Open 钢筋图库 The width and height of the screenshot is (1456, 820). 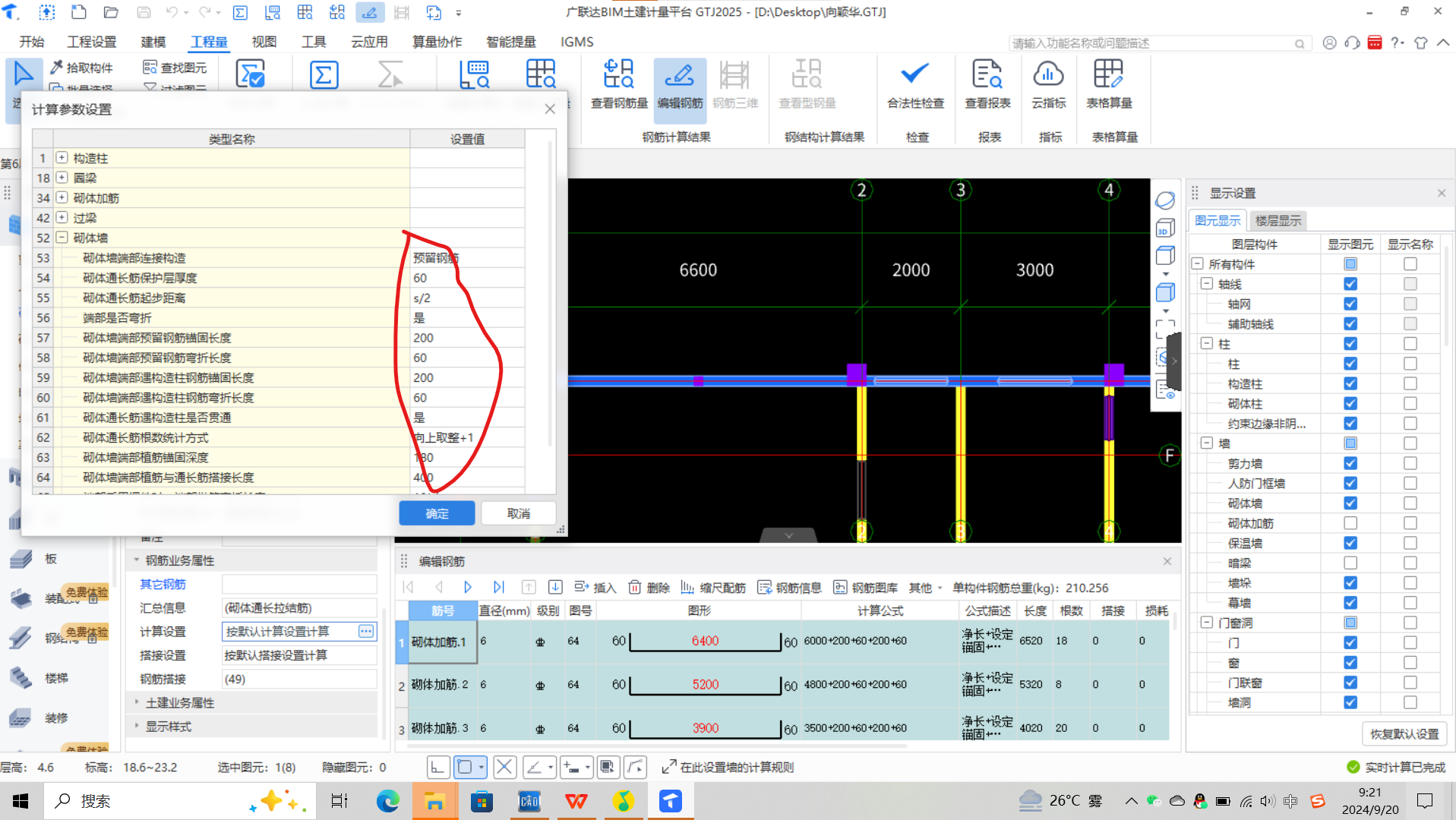(866, 587)
